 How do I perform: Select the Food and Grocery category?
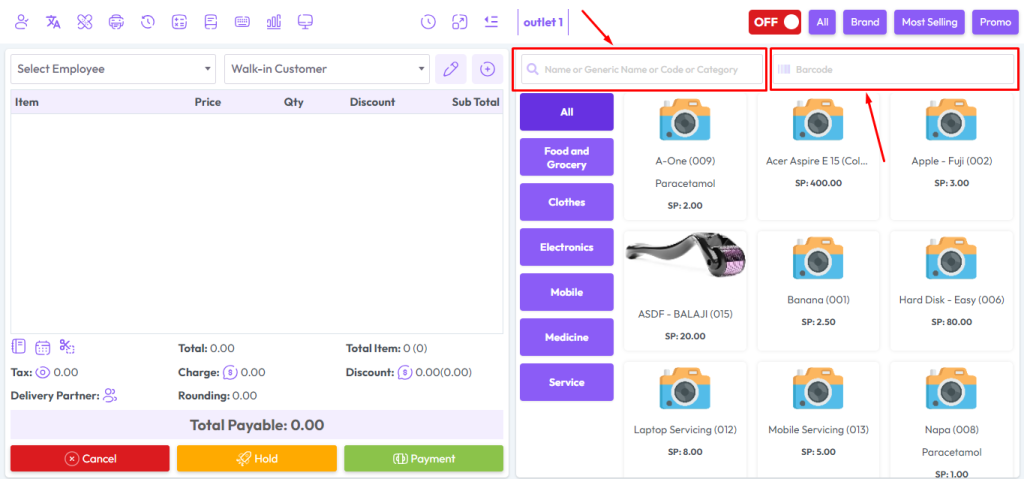click(x=567, y=157)
